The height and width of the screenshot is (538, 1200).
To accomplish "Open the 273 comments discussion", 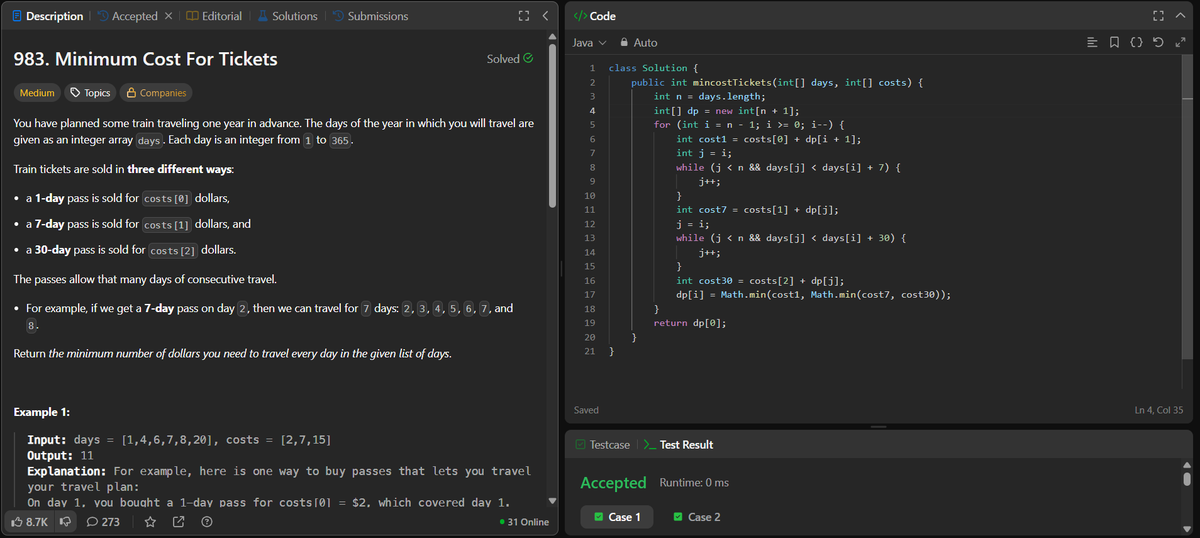I will pos(104,521).
